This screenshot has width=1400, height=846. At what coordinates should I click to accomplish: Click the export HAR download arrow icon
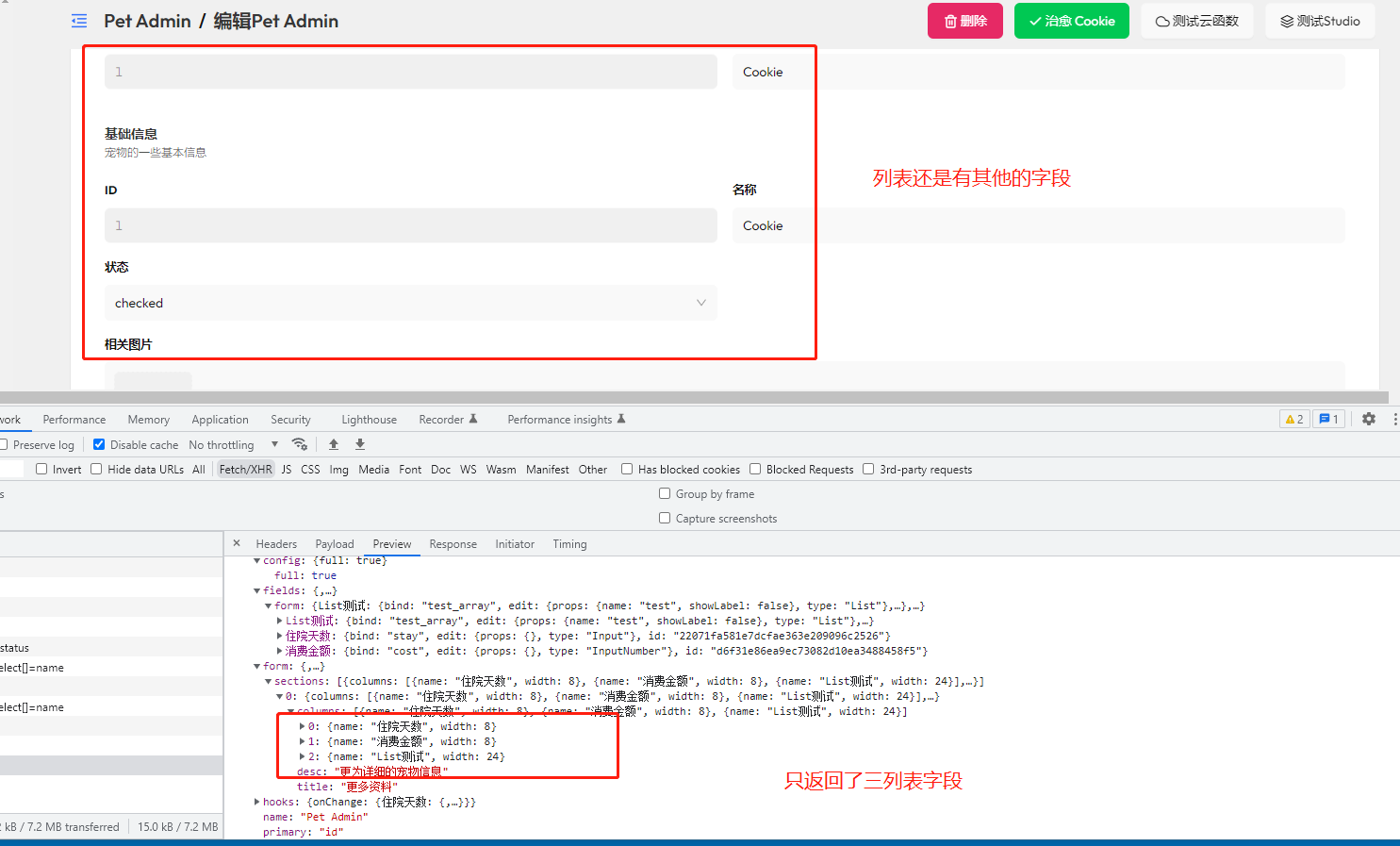coord(360,444)
